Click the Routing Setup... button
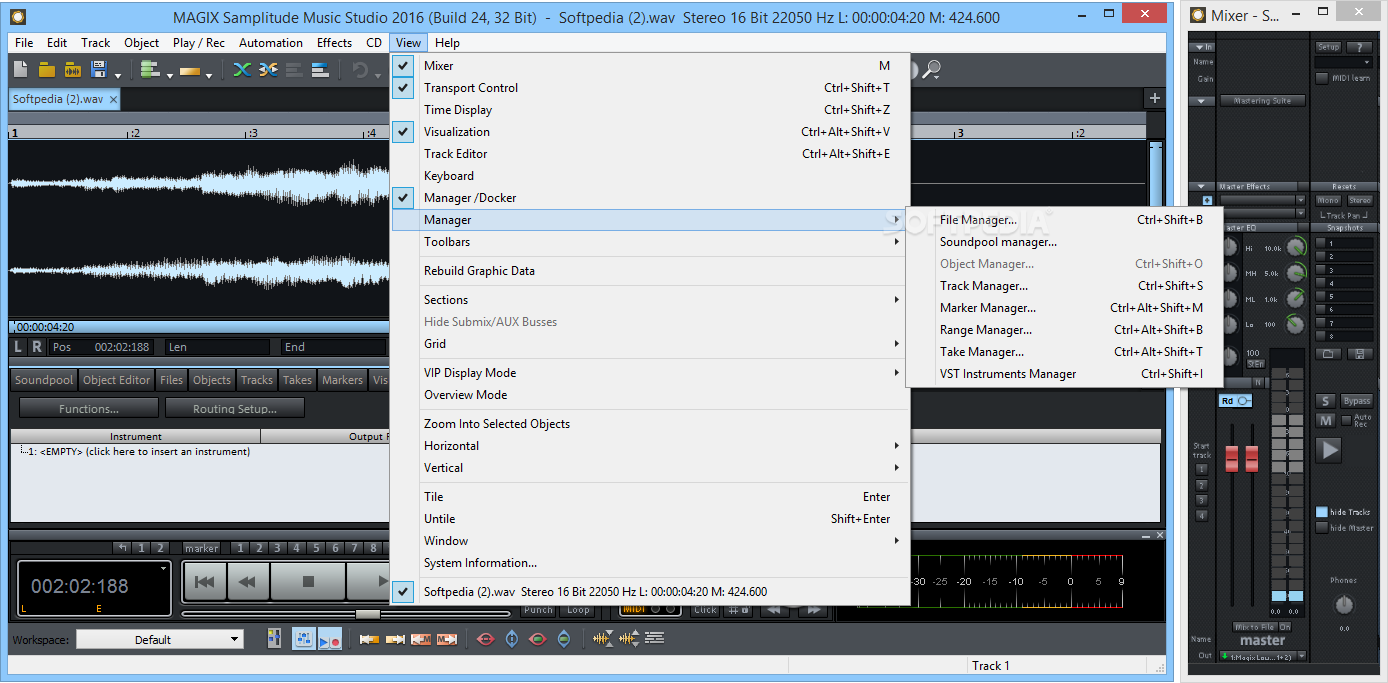The width and height of the screenshot is (1388, 683). 235,408
